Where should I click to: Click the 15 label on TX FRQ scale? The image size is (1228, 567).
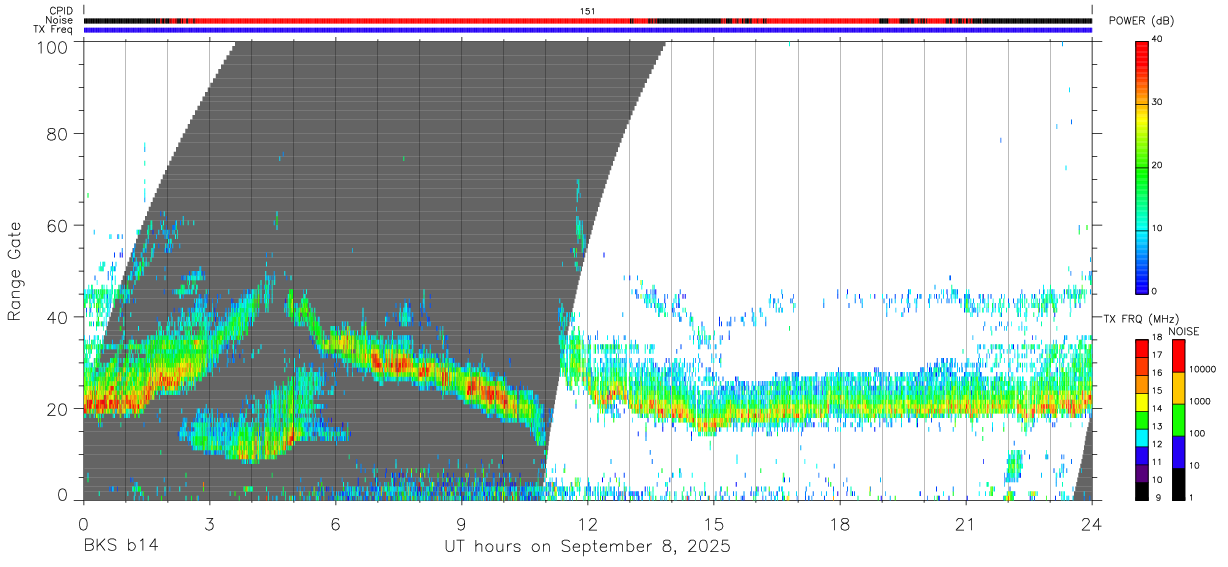coord(1158,390)
